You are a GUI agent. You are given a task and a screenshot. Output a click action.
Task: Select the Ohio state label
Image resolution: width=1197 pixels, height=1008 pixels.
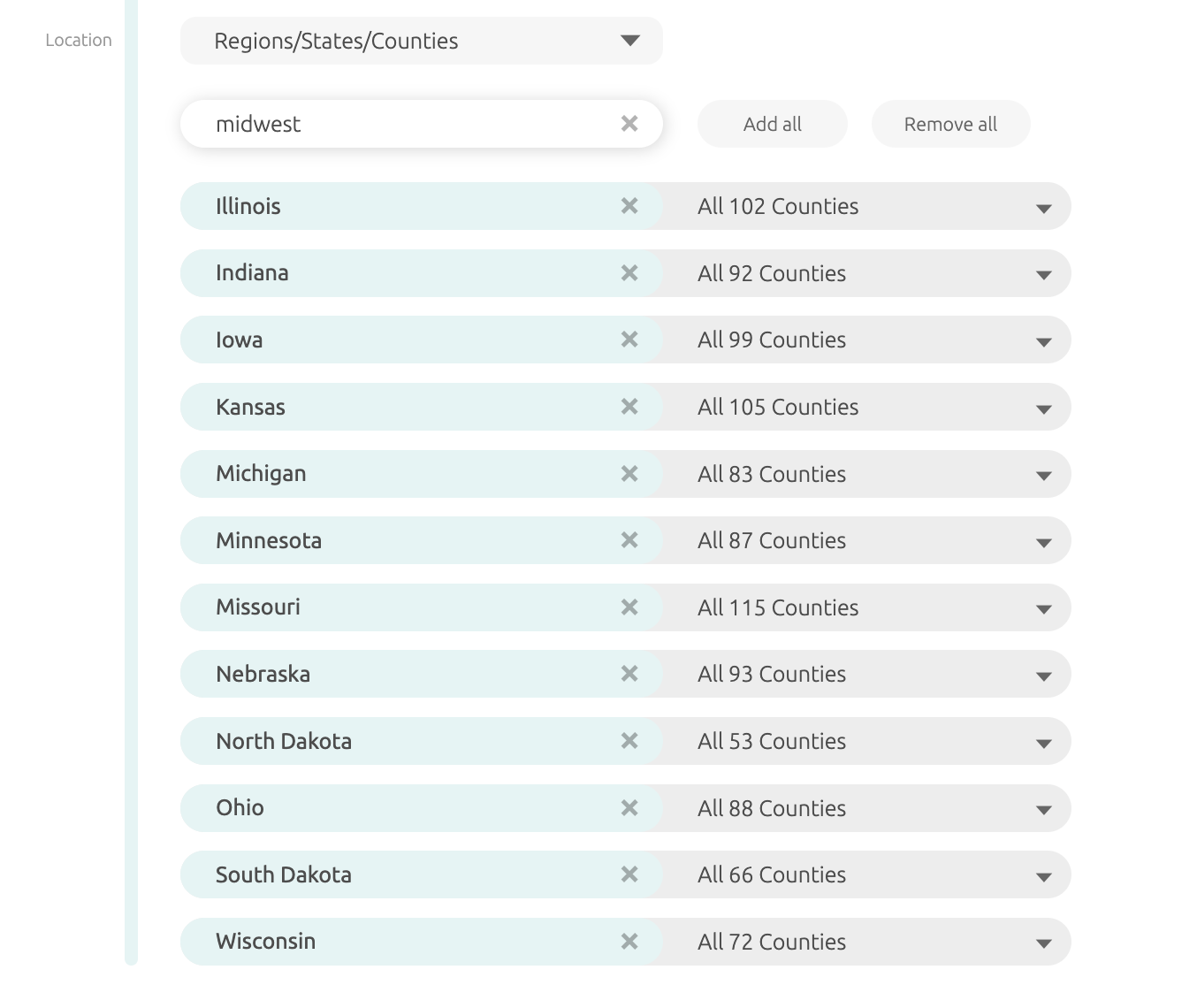240,807
